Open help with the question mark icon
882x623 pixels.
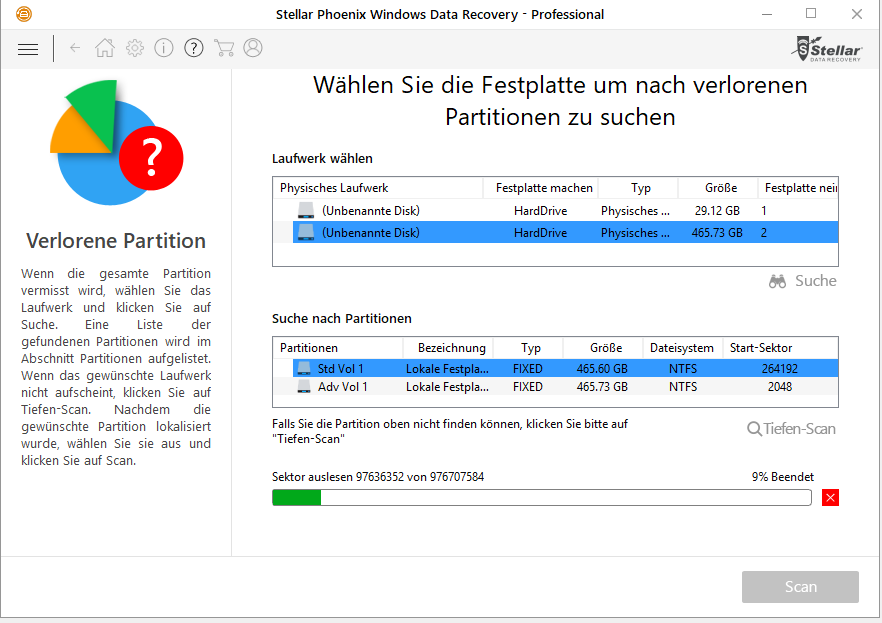[x=194, y=48]
